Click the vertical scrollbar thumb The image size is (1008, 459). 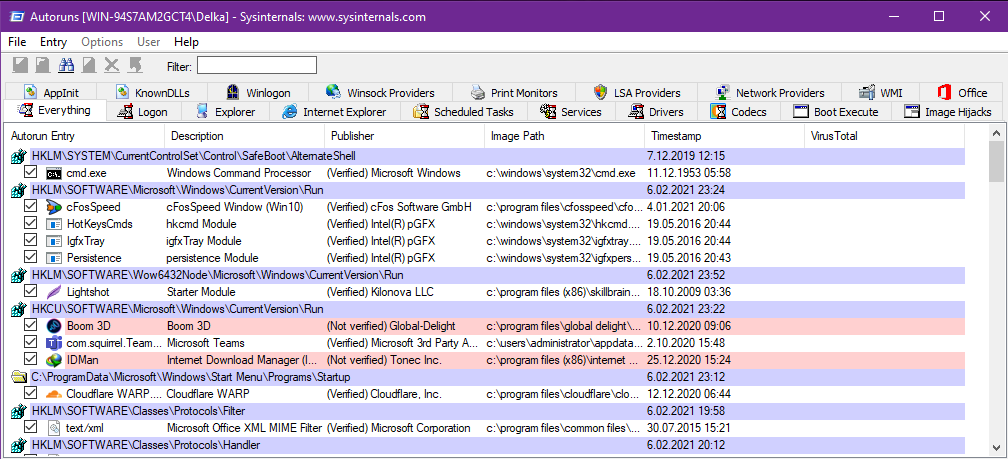tap(996, 163)
